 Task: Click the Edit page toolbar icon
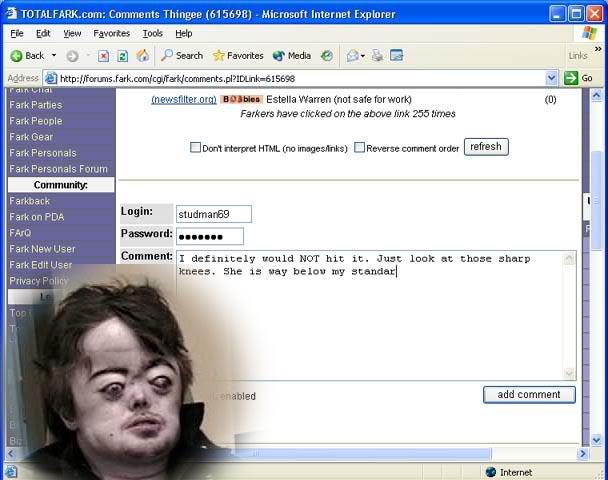[396, 56]
